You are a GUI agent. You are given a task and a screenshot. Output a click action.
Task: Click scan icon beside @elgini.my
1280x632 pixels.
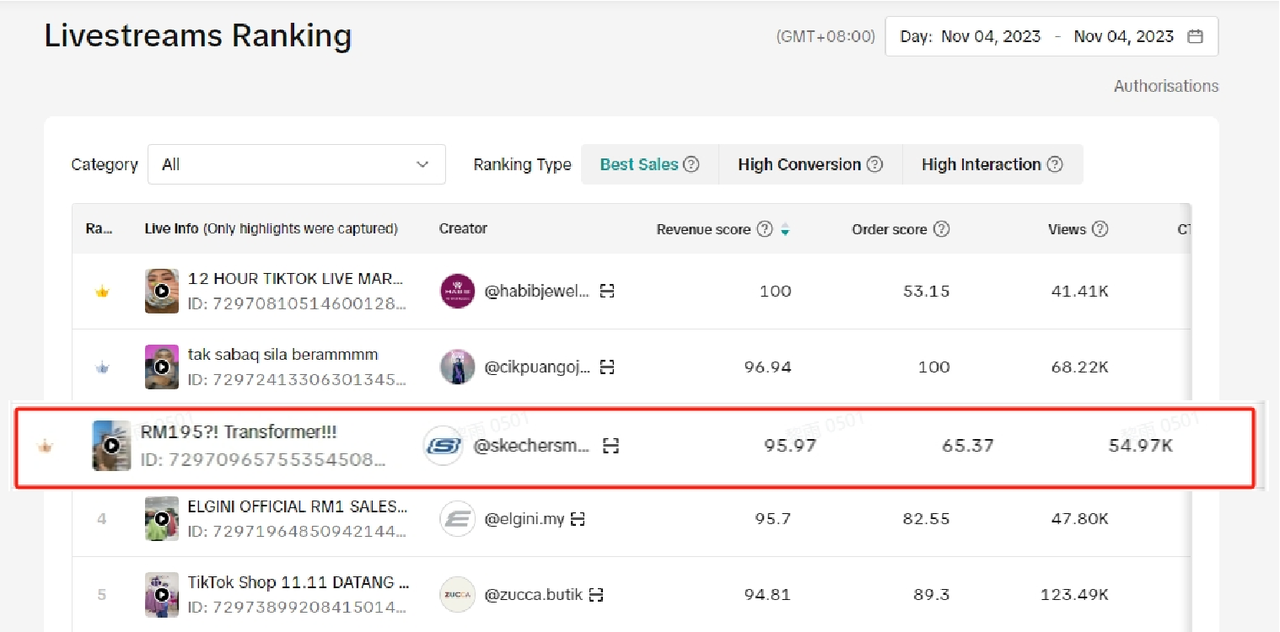coord(577,519)
